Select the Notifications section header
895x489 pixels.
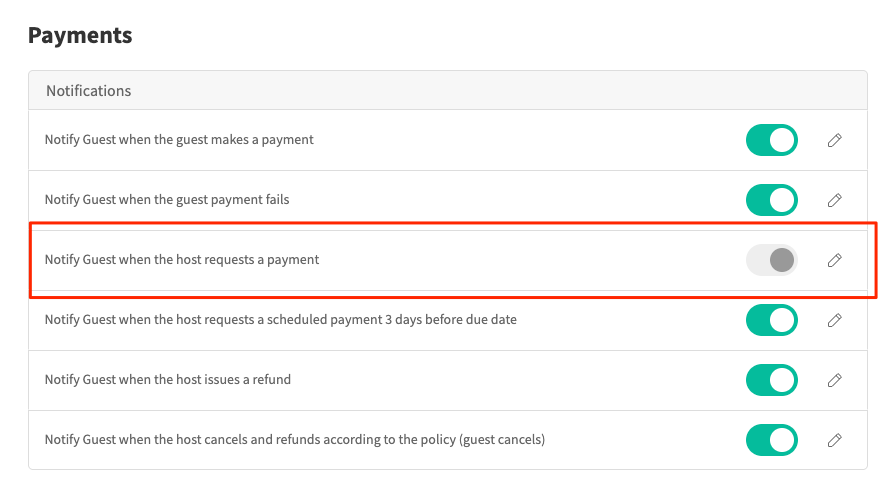[89, 90]
